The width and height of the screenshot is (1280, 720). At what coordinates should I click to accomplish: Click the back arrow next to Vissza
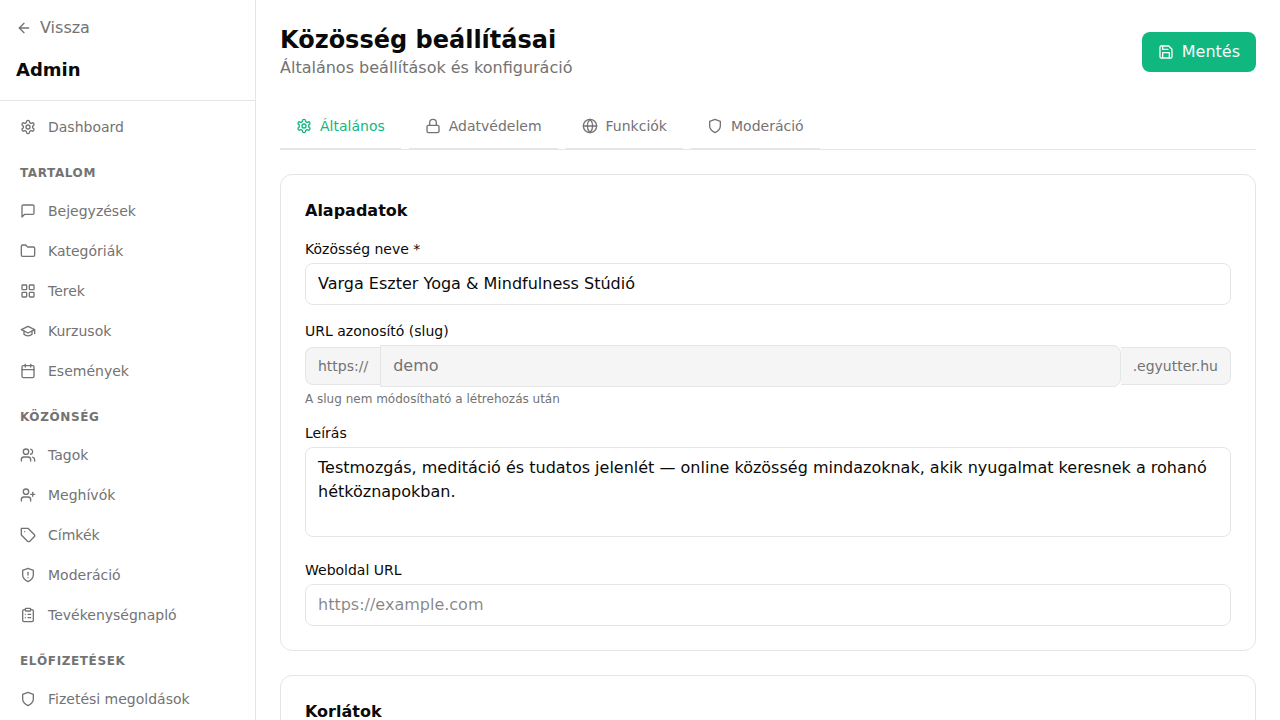coord(22,27)
